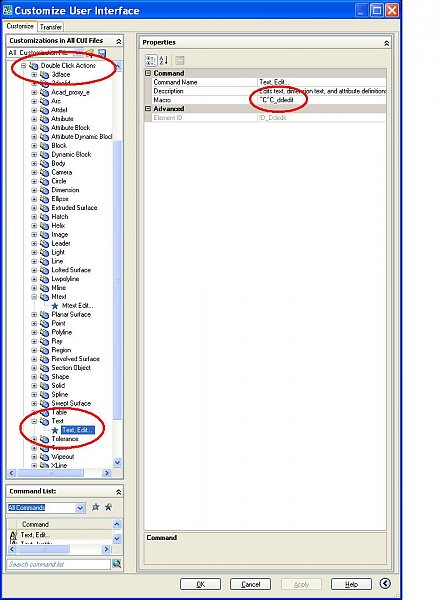
Task: Select the Customize tab
Action: pos(20,26)
